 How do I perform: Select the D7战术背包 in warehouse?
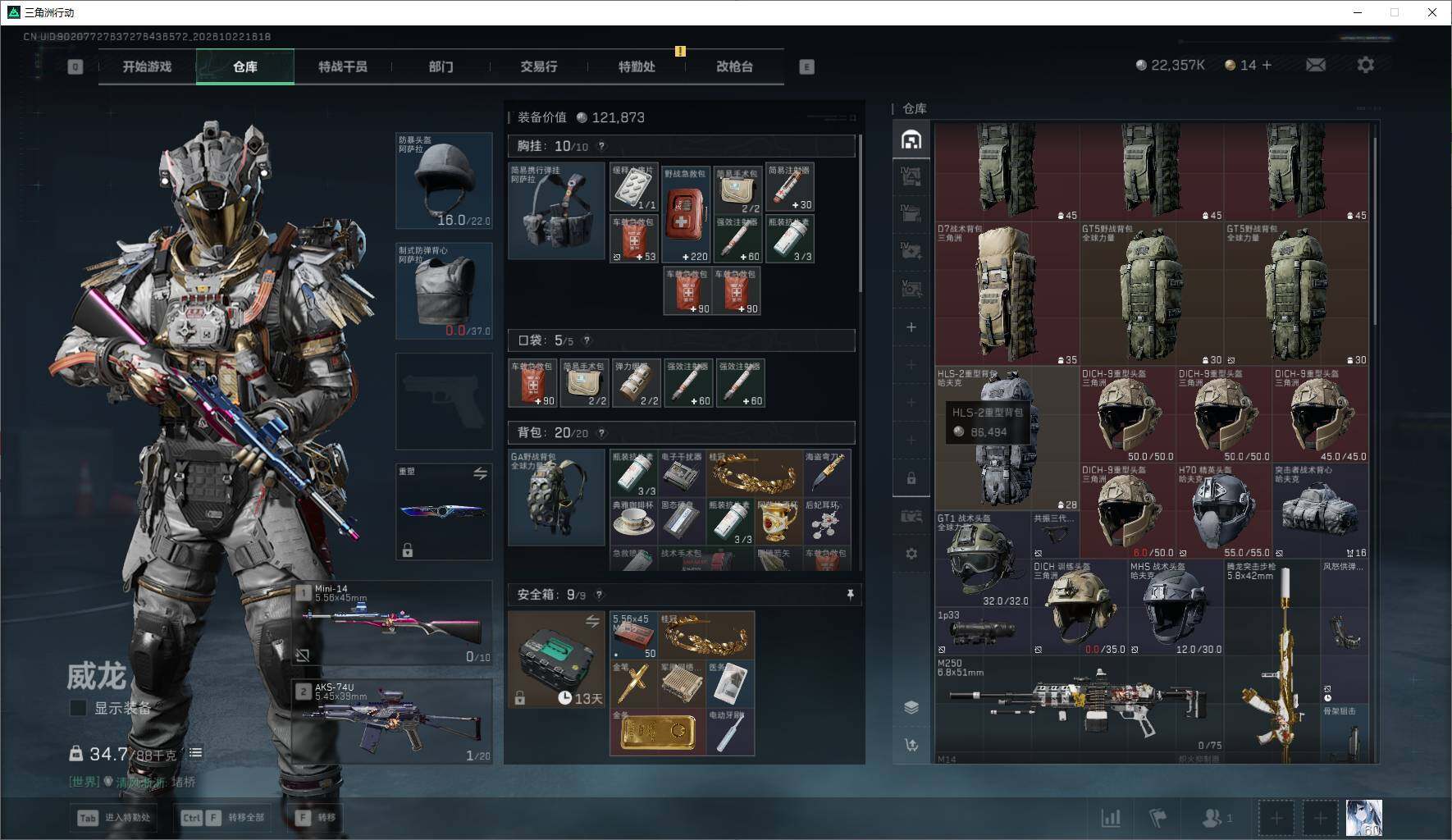point(1007,294)
